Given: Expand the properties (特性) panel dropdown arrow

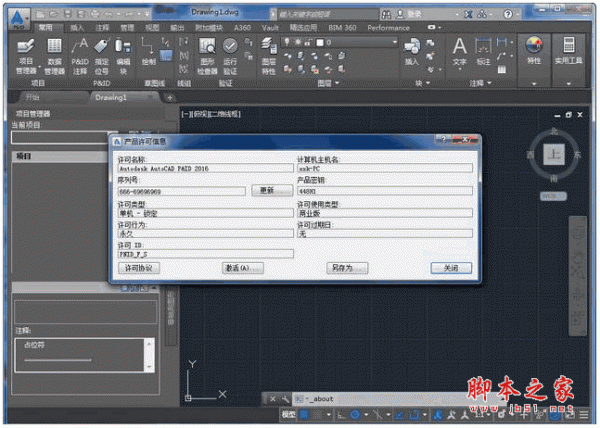Looking at the screenshot, I should click(534, 83).
